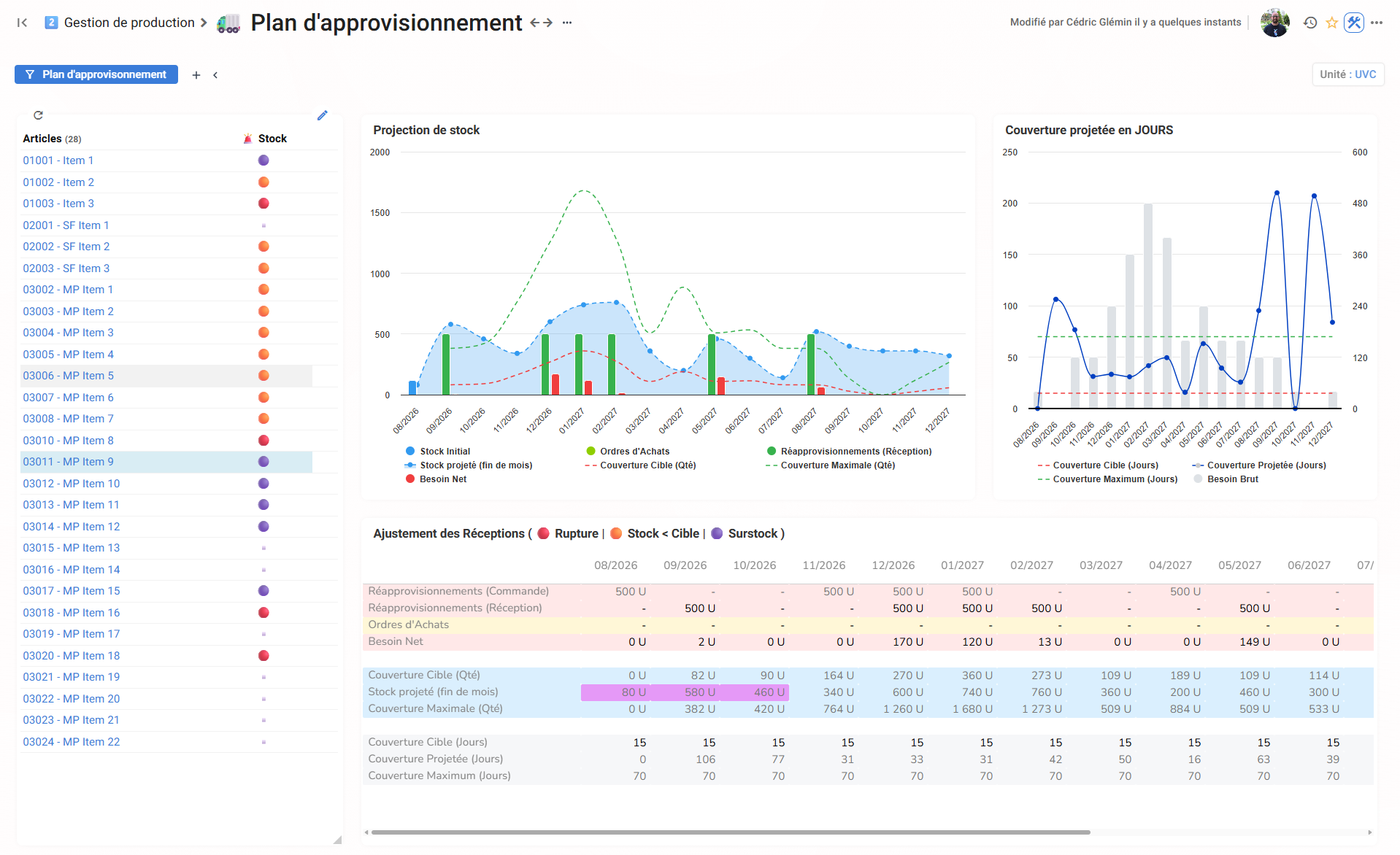Add a new view with the plus icon
1400x855 pixels.
click(196, 75)
